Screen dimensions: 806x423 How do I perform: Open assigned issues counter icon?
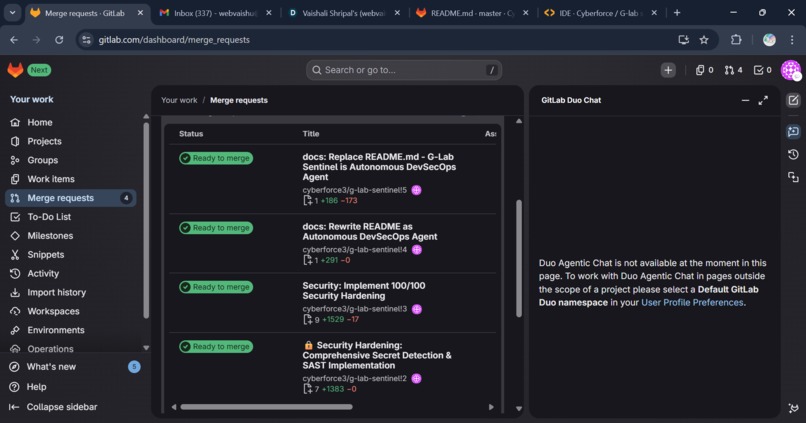pyautogui.click(x=704, y=70)
